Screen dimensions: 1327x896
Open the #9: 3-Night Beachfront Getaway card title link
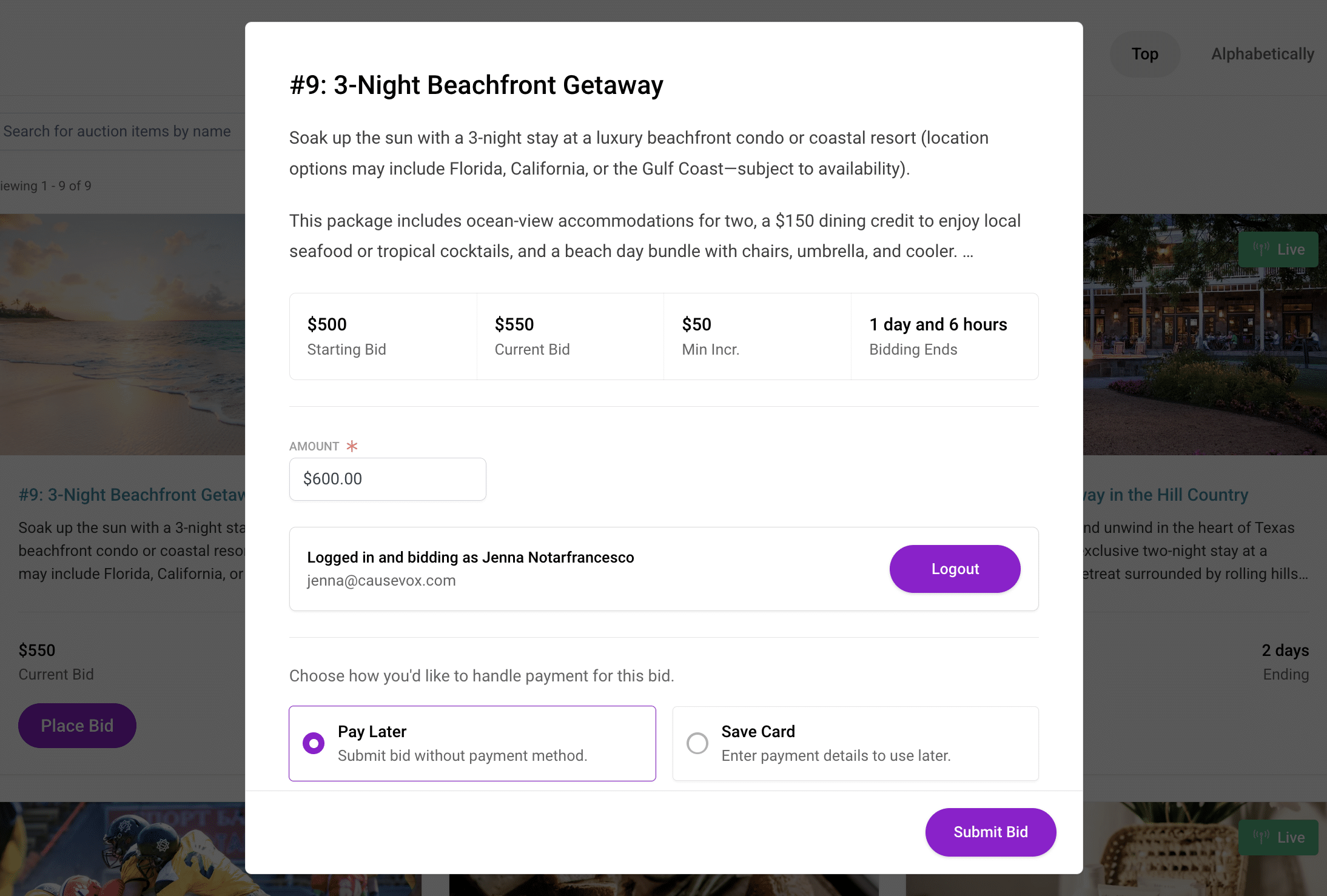coord(132,495)
